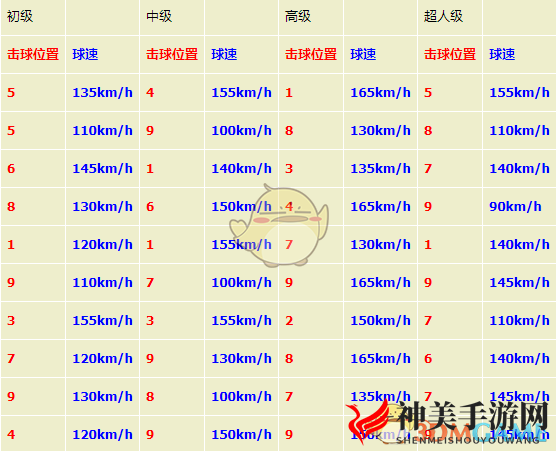Select hit position 4 in the 中级 column
Viewport: 558px width, 451px height.
(150, 93)
